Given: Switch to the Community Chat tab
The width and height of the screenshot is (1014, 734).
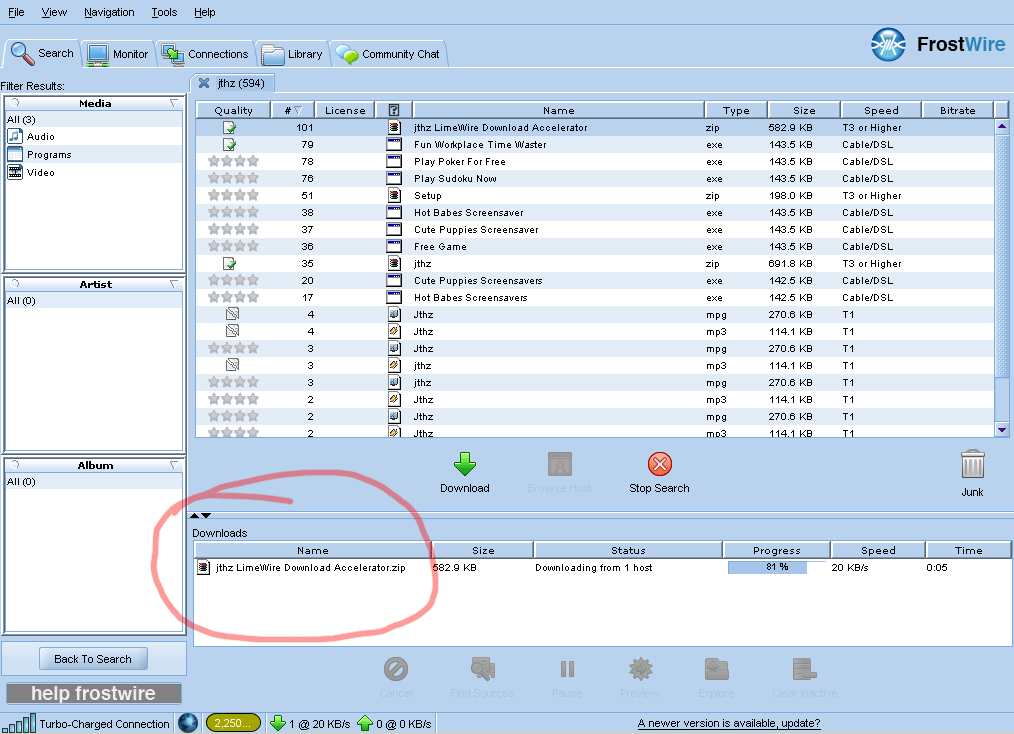Looking at the screenshot, I should (x=388, y=54).
